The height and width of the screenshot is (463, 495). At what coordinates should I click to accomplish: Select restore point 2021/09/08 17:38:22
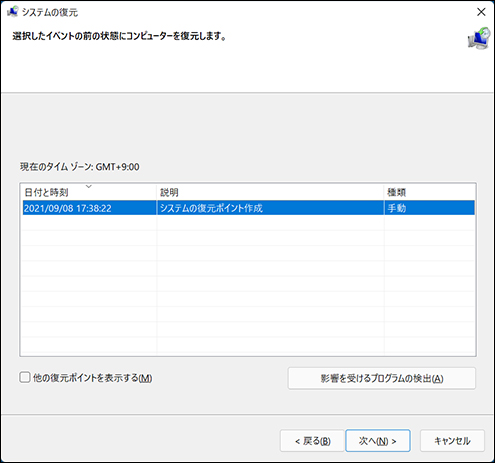click(248, 208)
